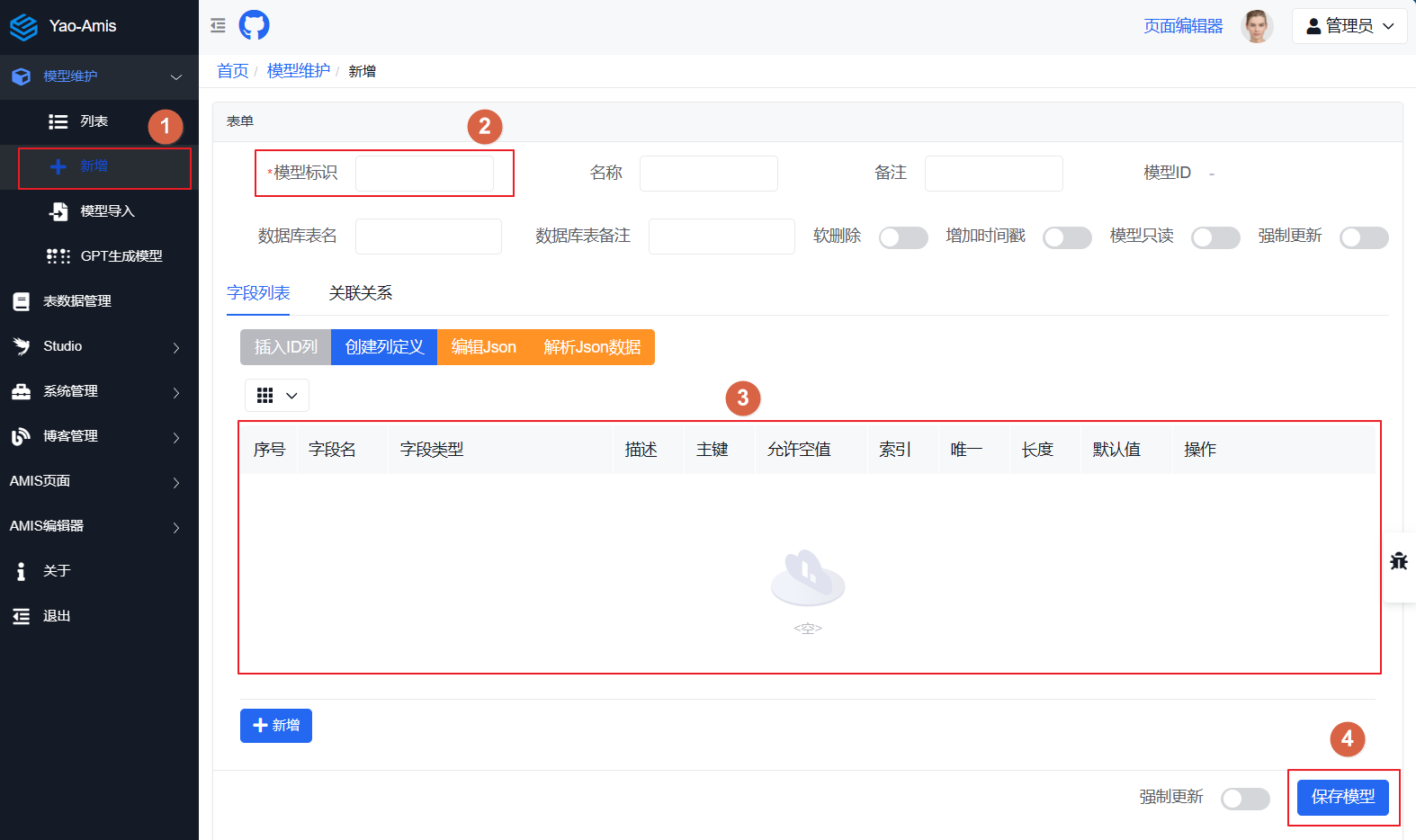
Task: Switch to the 关联关系 tab
Action: [360, 293]
